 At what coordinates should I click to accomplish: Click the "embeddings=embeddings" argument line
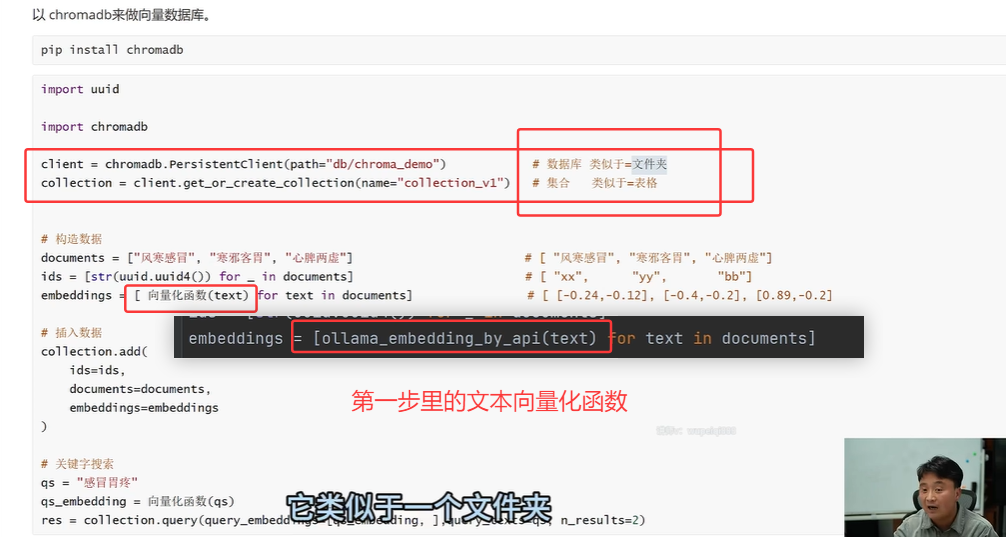(x=144, y=407)
